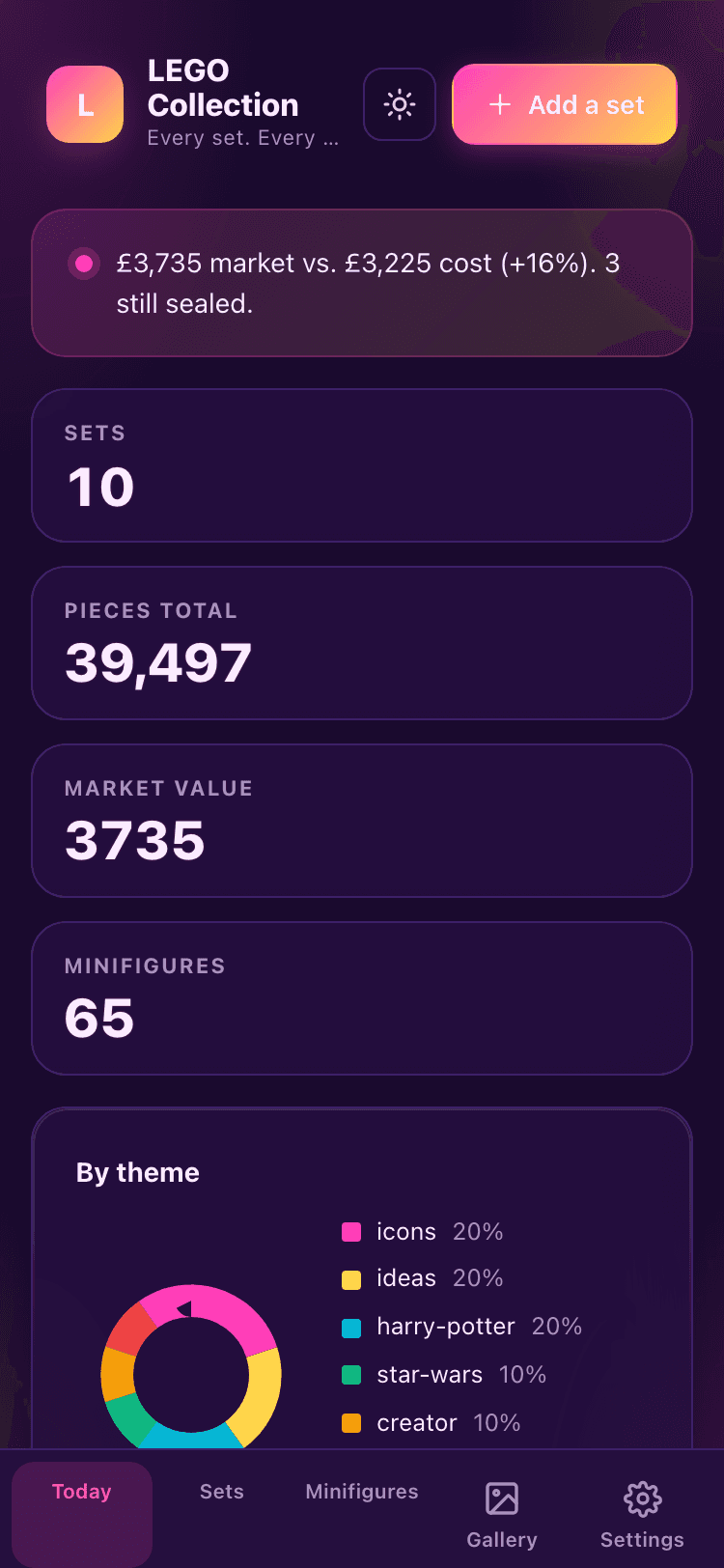The image size is (724, 1568).
Task: Click the pink status dot in the summary banner
Action: pos(84,263)
